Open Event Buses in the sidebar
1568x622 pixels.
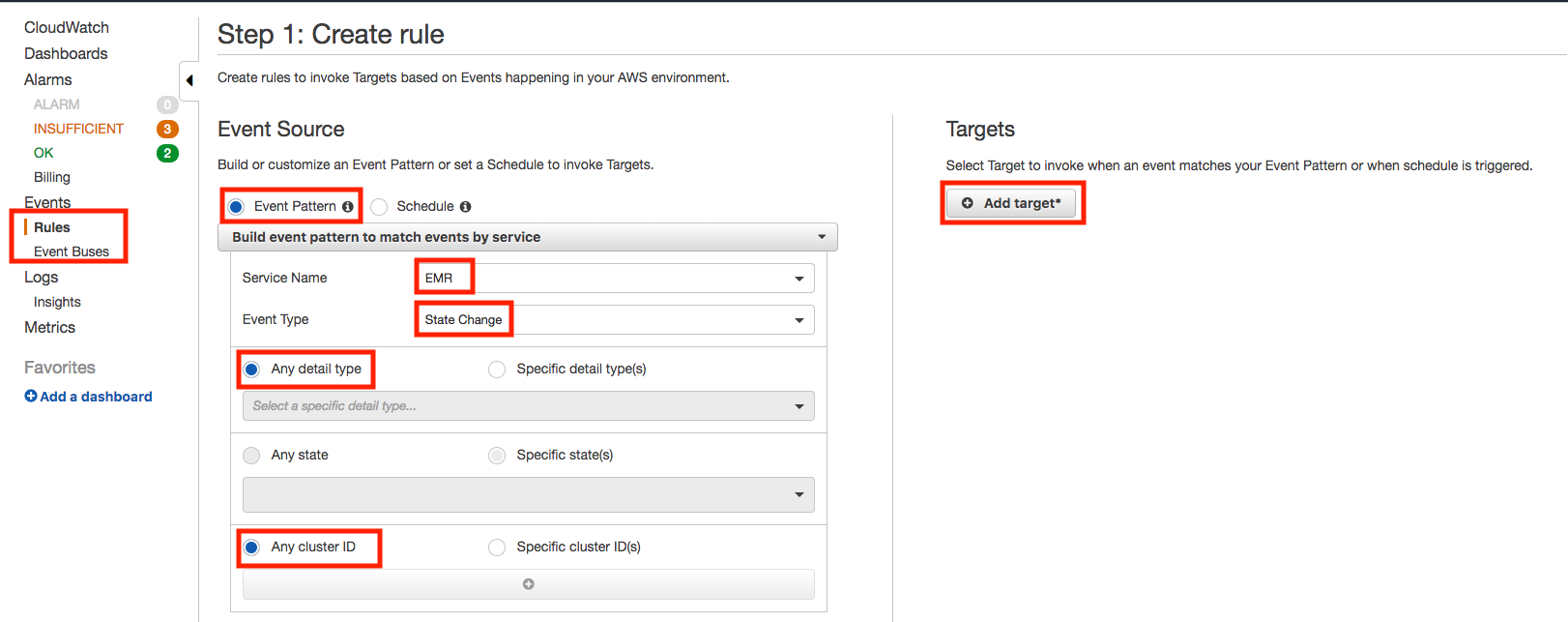click(72, 252)
